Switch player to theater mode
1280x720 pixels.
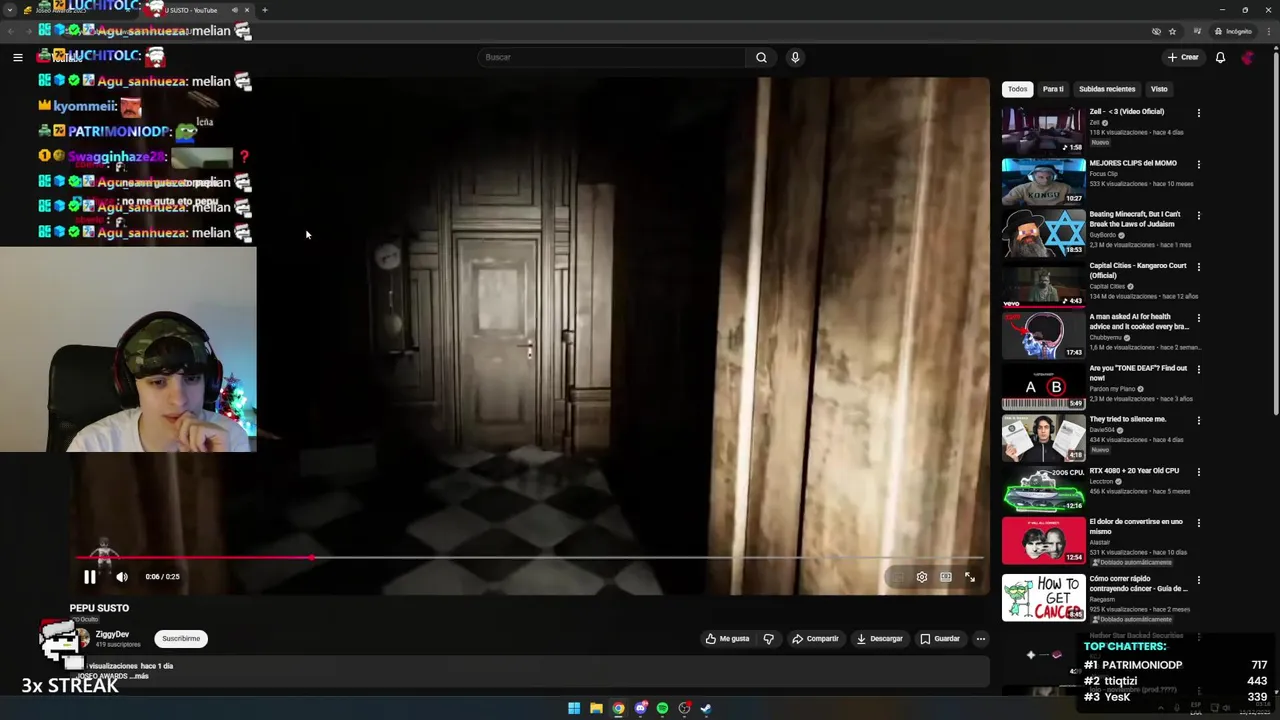(x=946, y=577)
